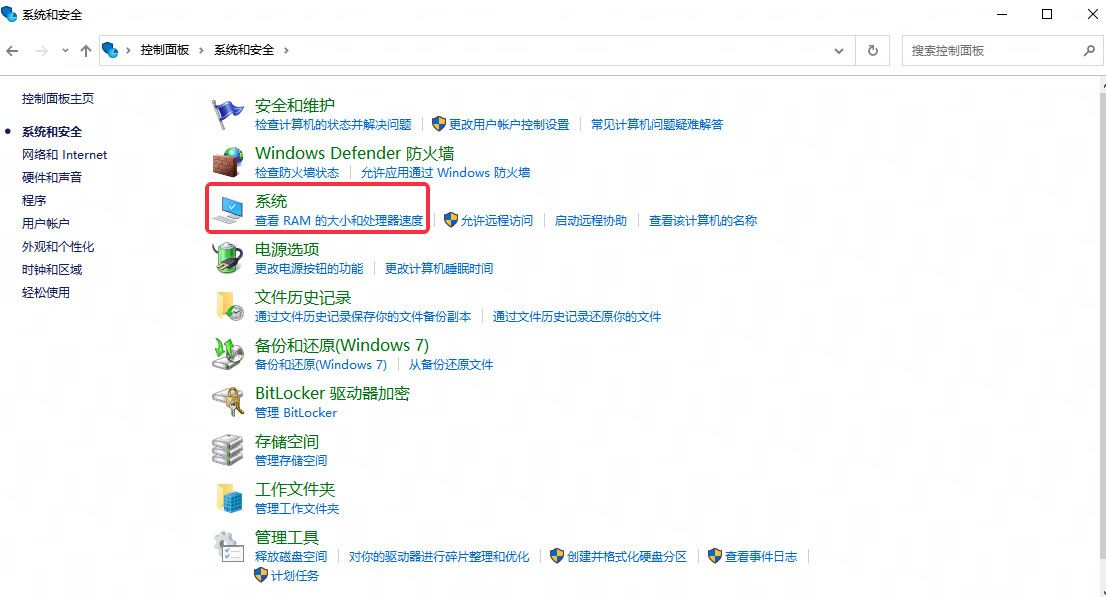Click 管理工作文件夹 link
The width and height of the screenshot is (1106, 597).
pos(297,508)
